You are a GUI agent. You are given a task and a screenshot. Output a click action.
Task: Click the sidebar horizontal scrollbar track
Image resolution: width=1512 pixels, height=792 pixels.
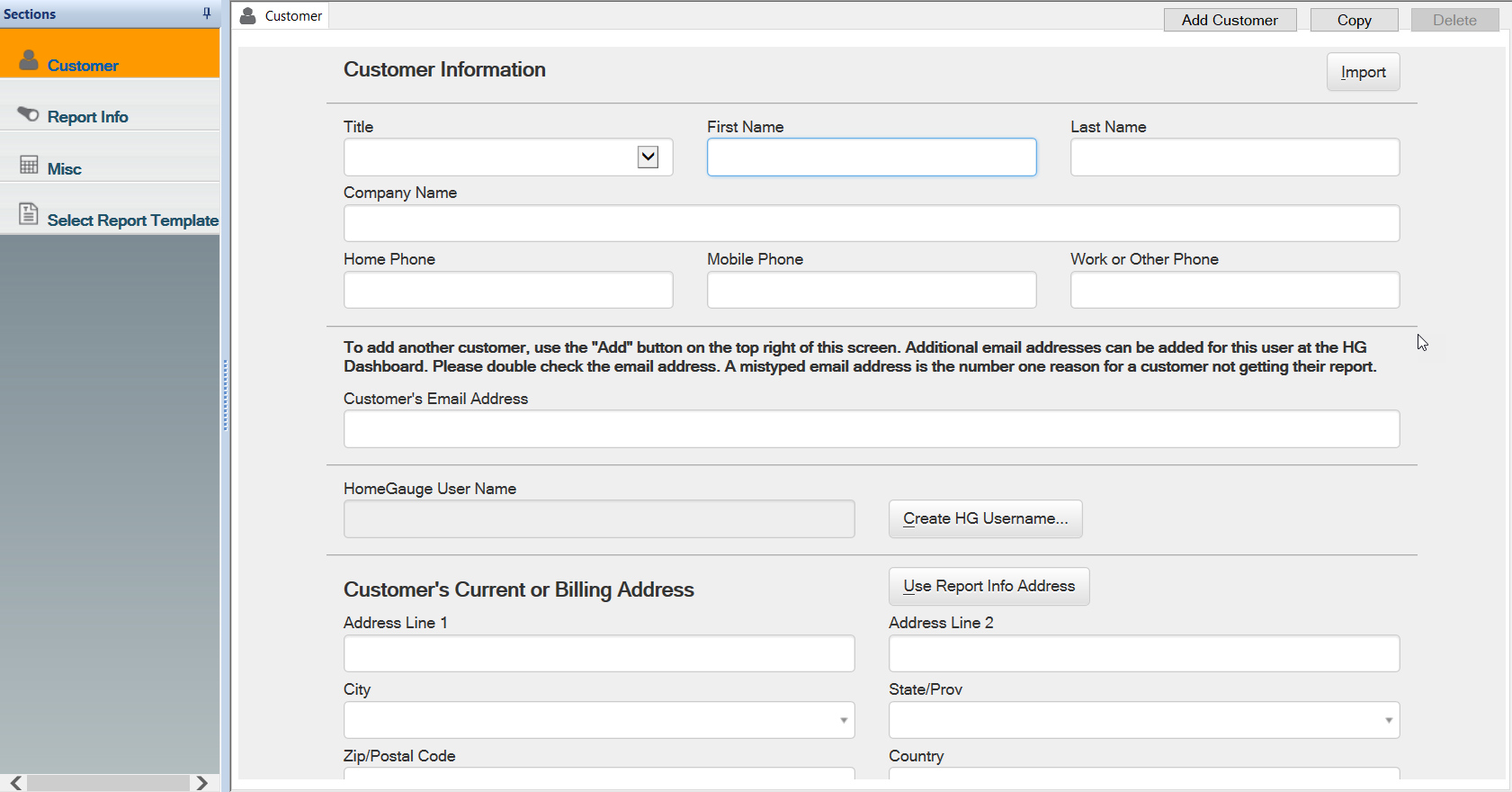tap(108, 783)
